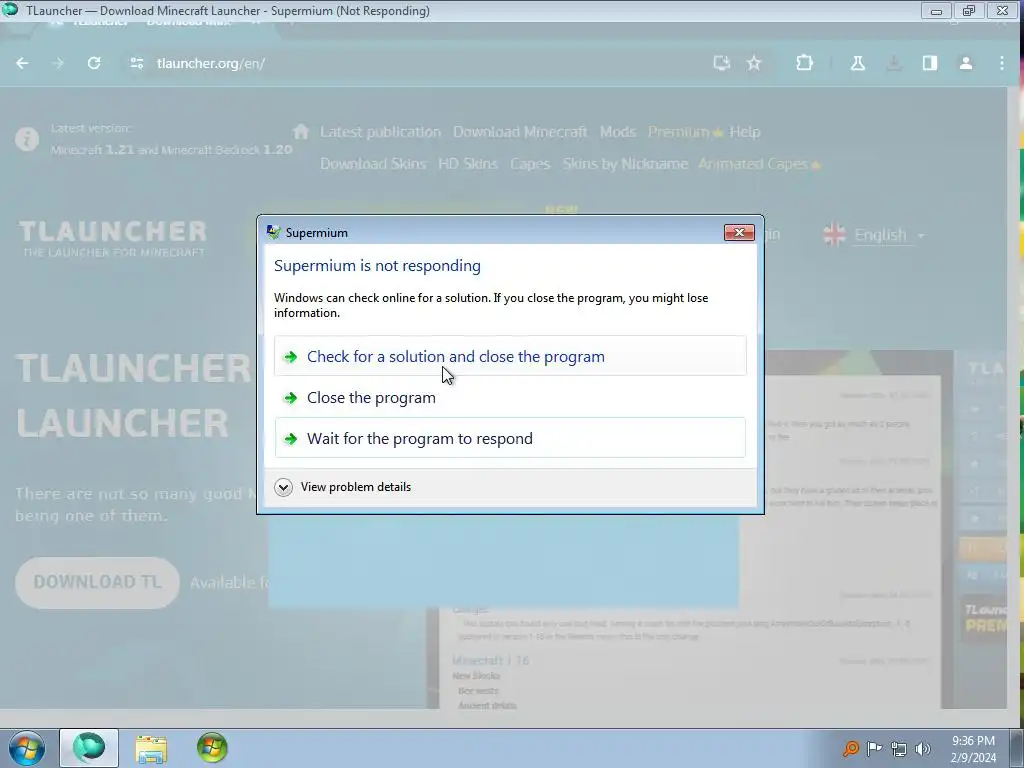The height and width of the screenshot is (768, 1024).
Task: Open site information icon beside URL
Action: click(136, 63)
